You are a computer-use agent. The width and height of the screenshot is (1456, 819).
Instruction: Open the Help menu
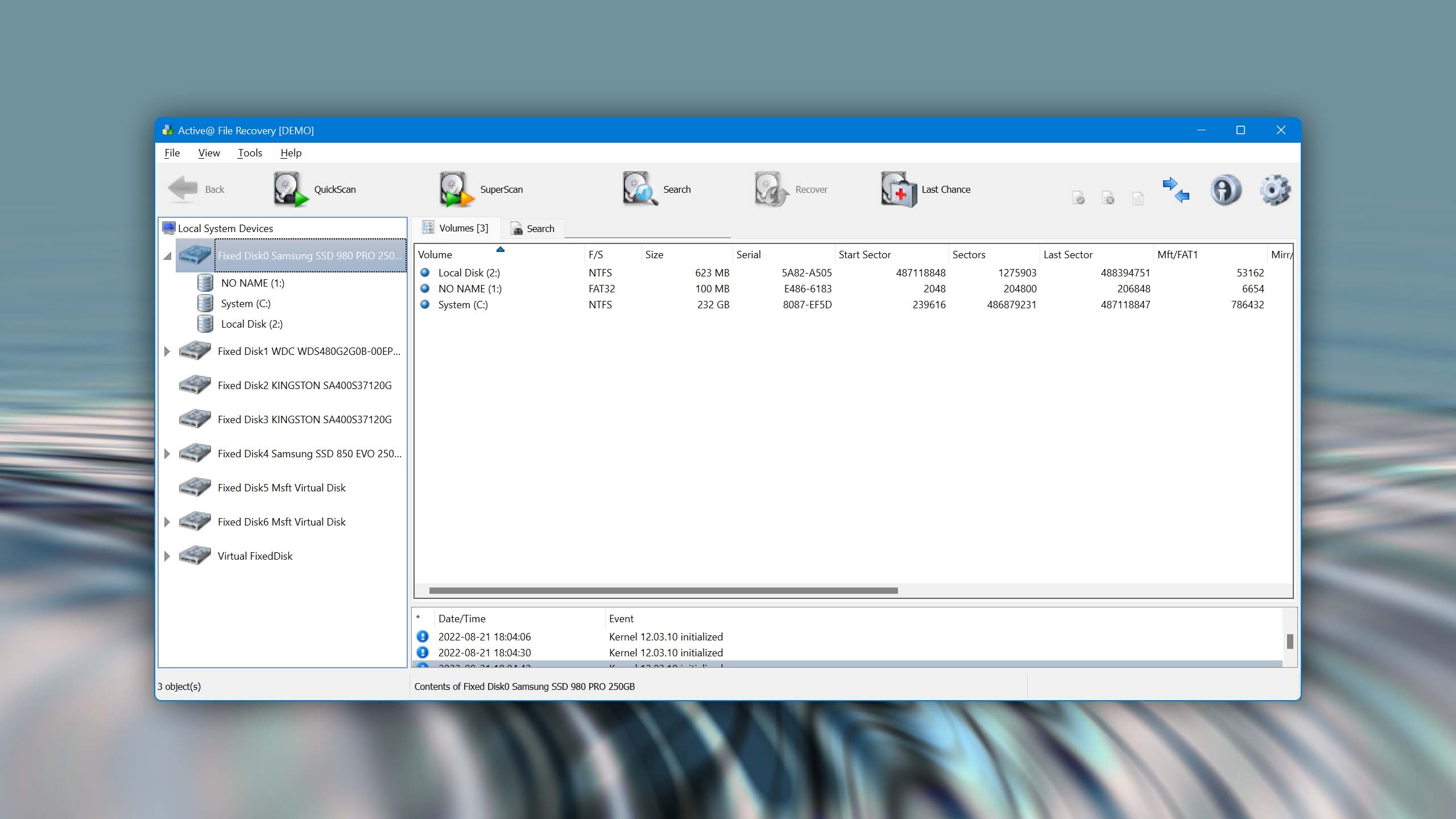tap(291, 152)
